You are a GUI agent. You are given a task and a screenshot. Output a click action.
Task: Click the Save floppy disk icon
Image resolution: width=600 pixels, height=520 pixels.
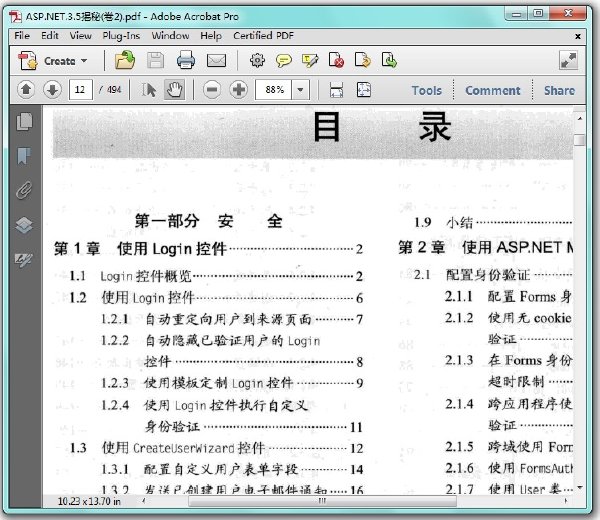(x=155, y=60)
